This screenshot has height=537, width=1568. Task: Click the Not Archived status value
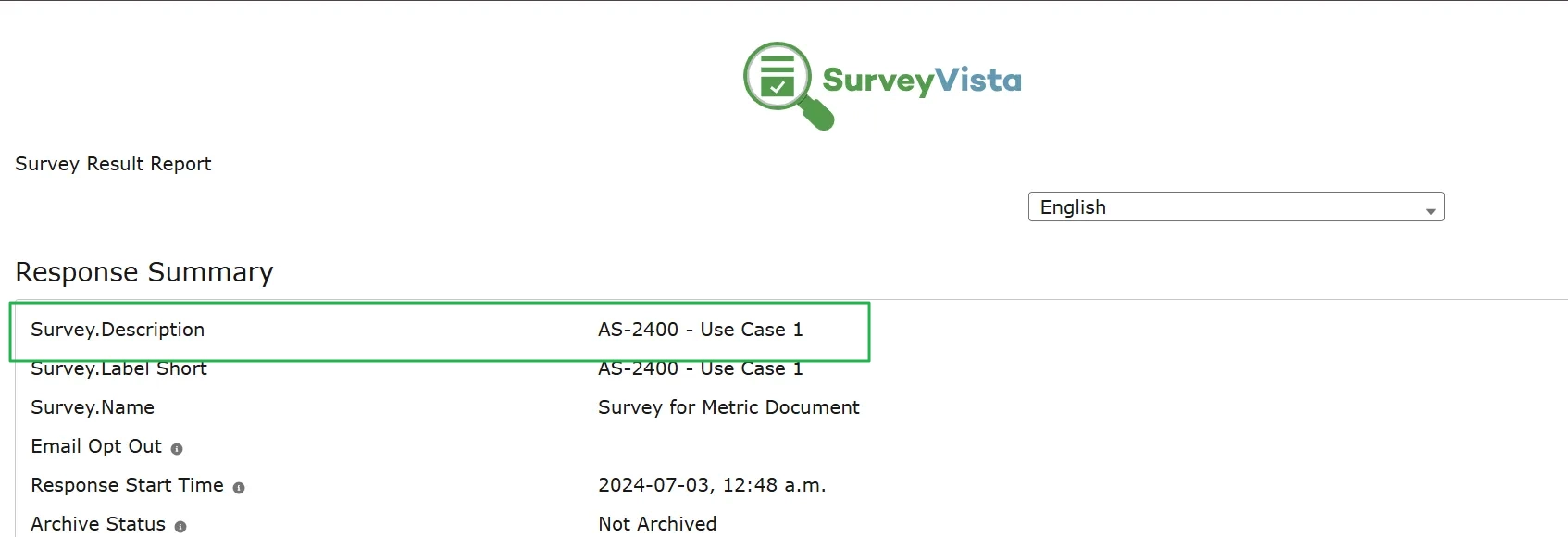pyautogui.click(x=657, y=524)
